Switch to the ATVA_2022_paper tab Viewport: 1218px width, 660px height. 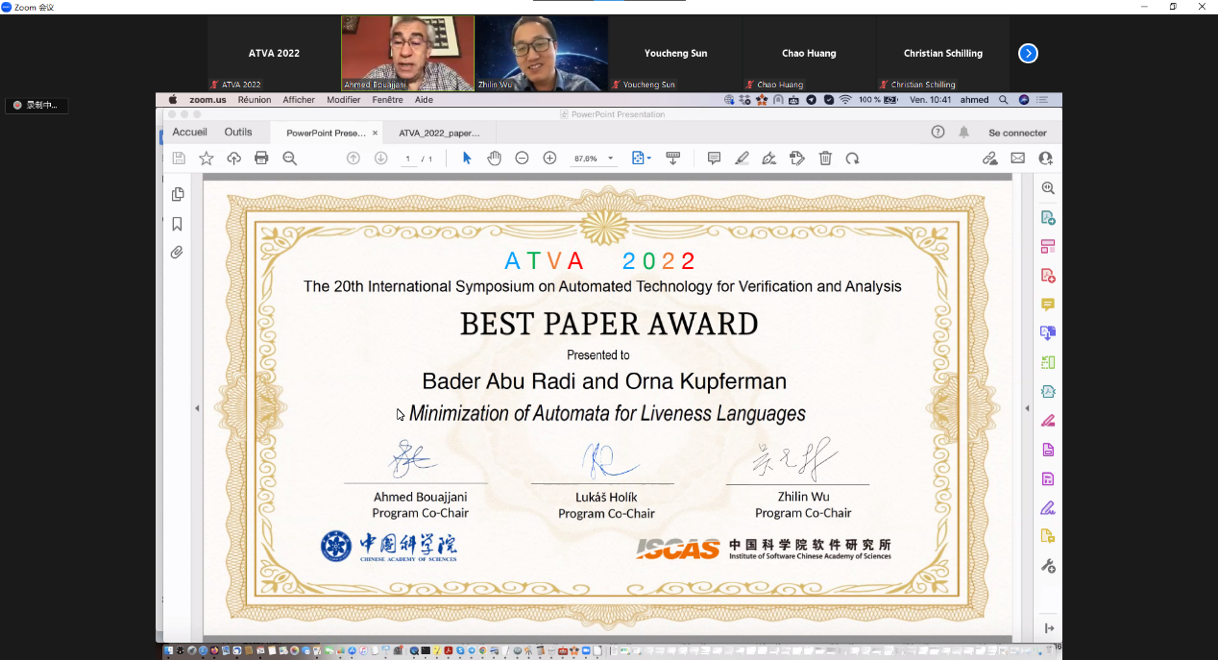[x=439, y=133]
